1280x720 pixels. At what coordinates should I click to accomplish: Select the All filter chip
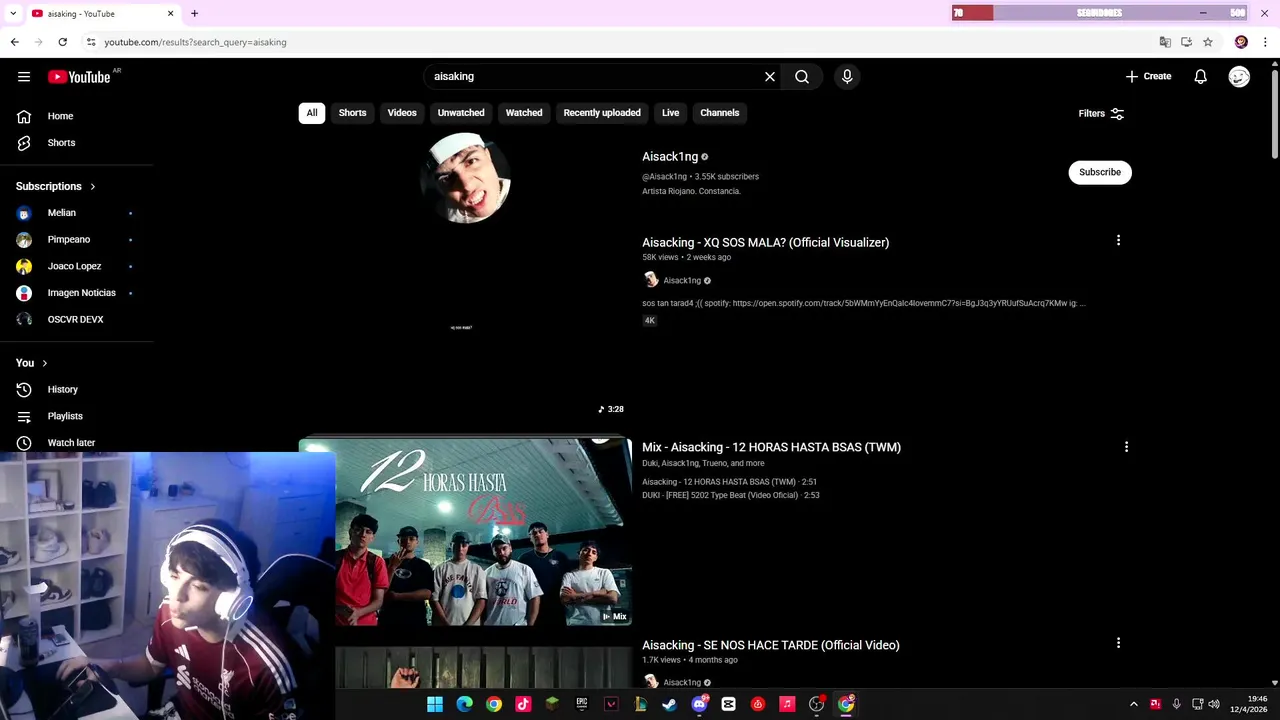click(312, 113)
